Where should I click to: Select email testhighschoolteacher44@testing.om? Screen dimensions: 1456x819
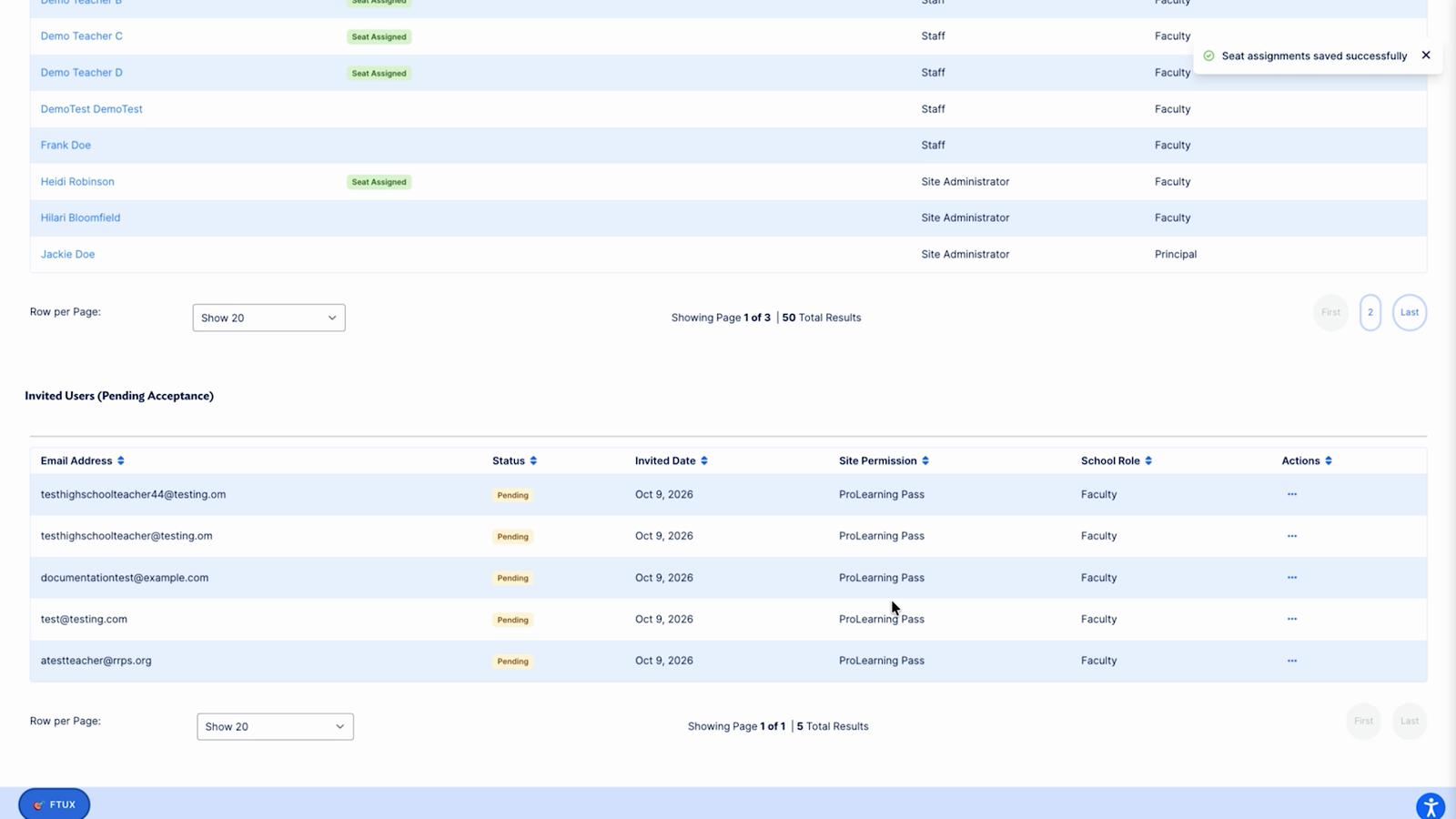click(x=133, y=494)
